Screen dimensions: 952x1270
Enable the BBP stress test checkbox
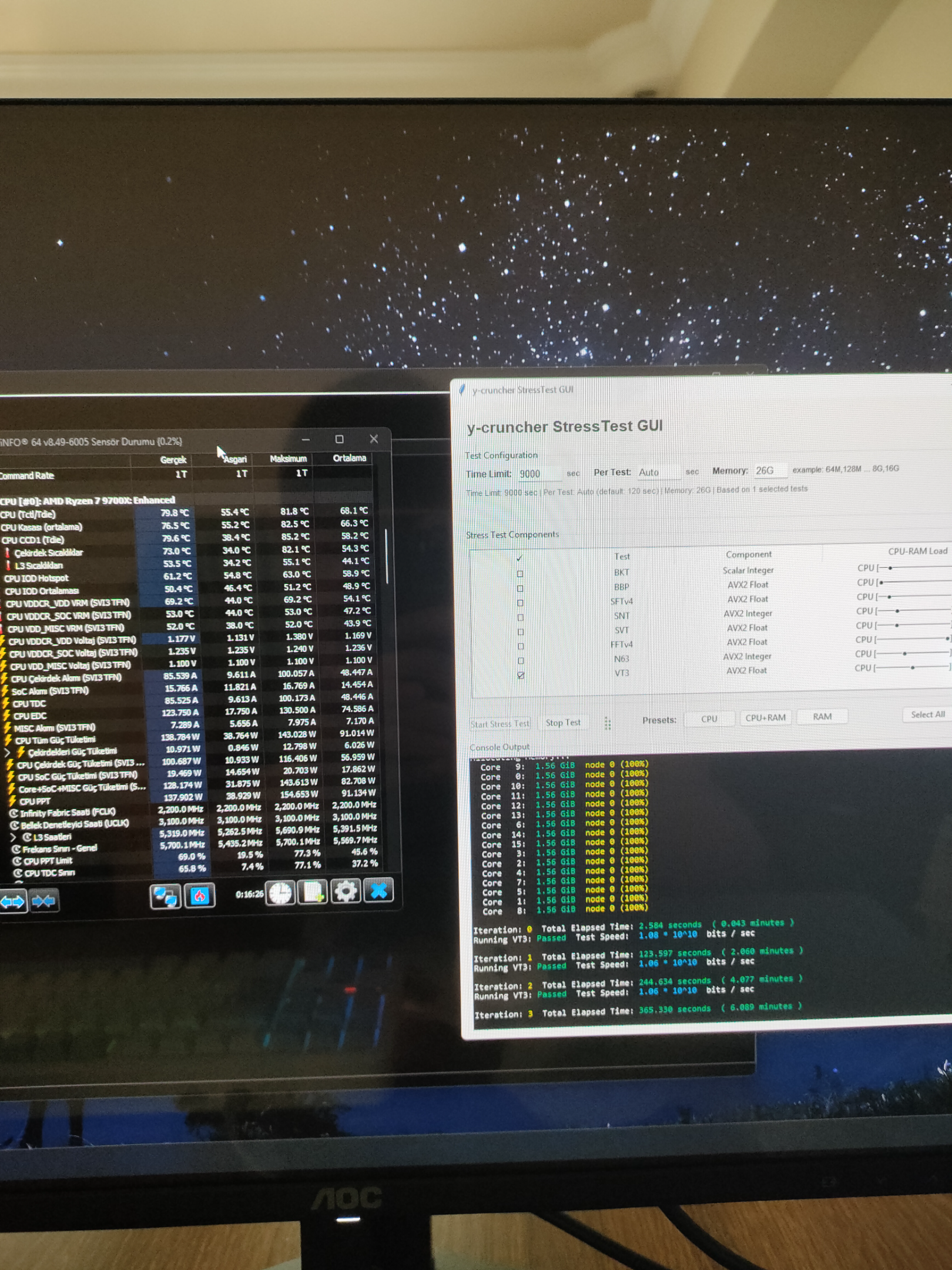click(520, 589)
